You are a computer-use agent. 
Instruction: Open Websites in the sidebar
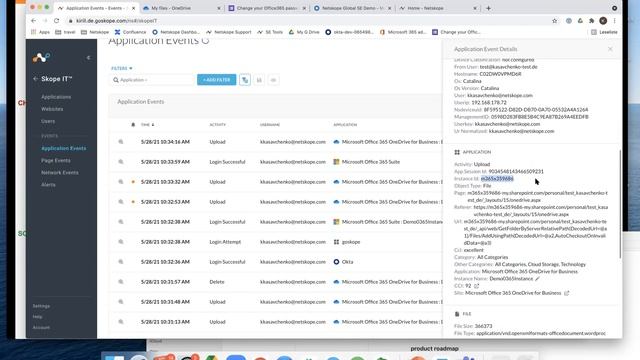[x=52, y=109]
